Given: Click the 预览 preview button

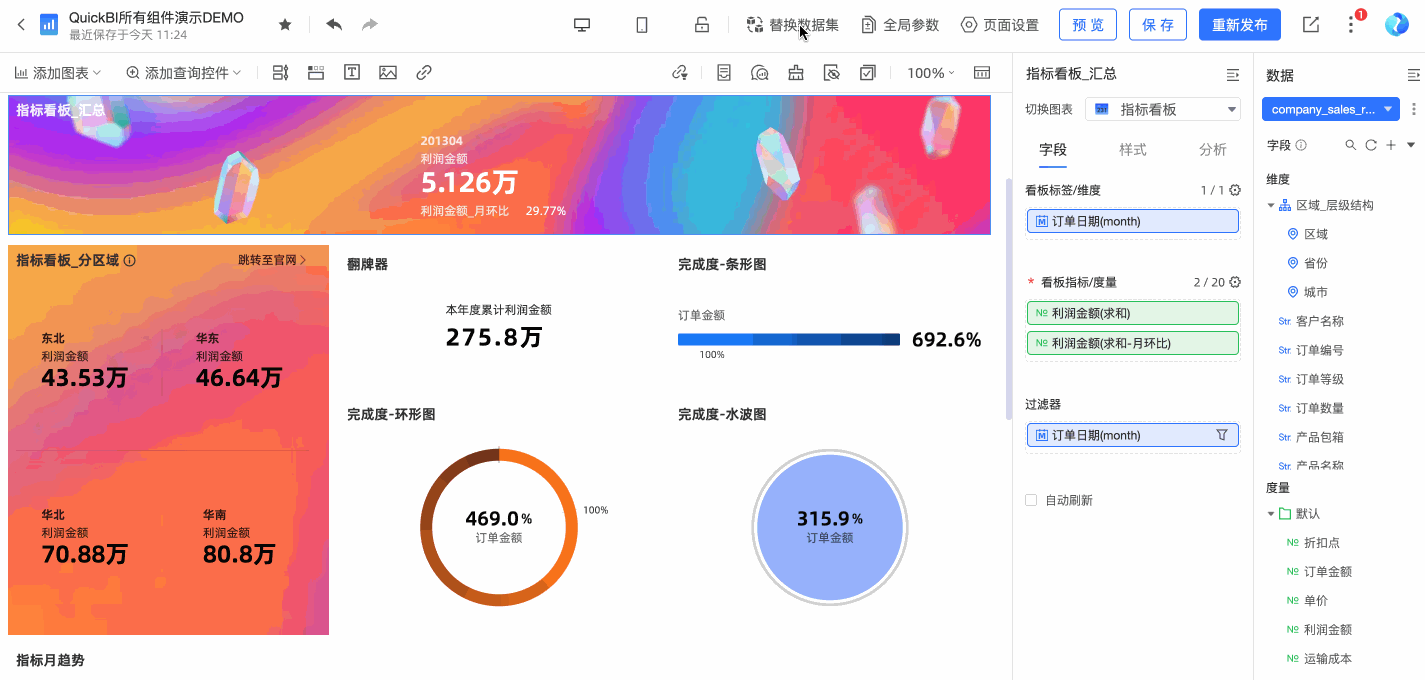Looking at the screenshot, I should click(1088, 25).
